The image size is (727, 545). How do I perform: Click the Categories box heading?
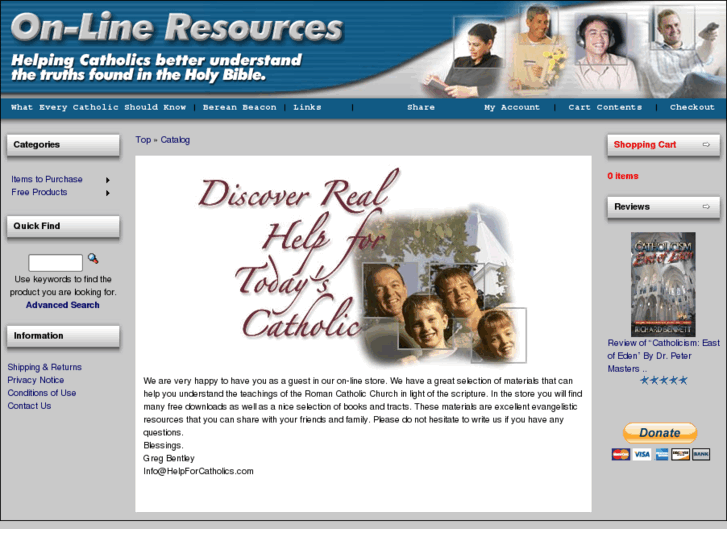[37, 145]
